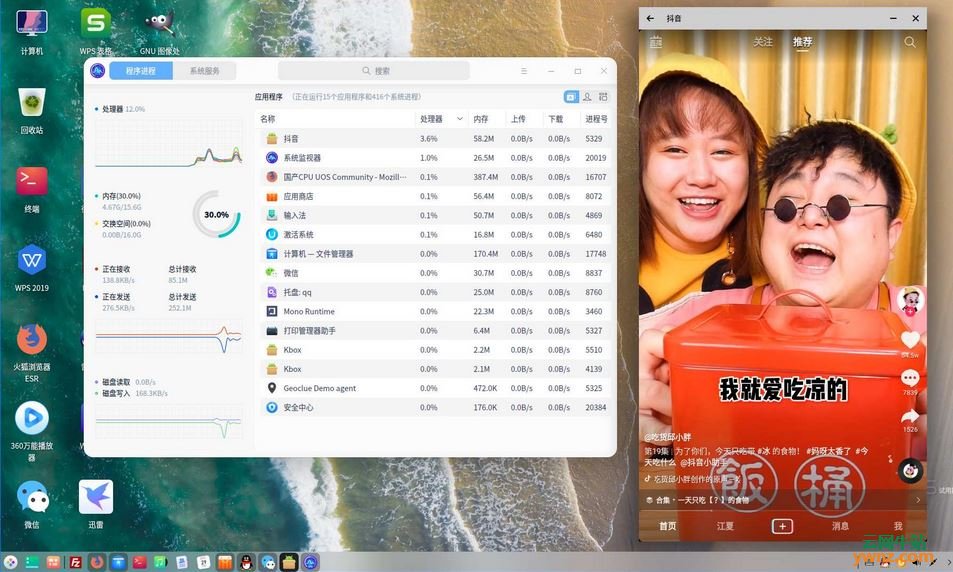
Task: Open the 我 profile tab in 抖音
Action: (x=898, y=526)
